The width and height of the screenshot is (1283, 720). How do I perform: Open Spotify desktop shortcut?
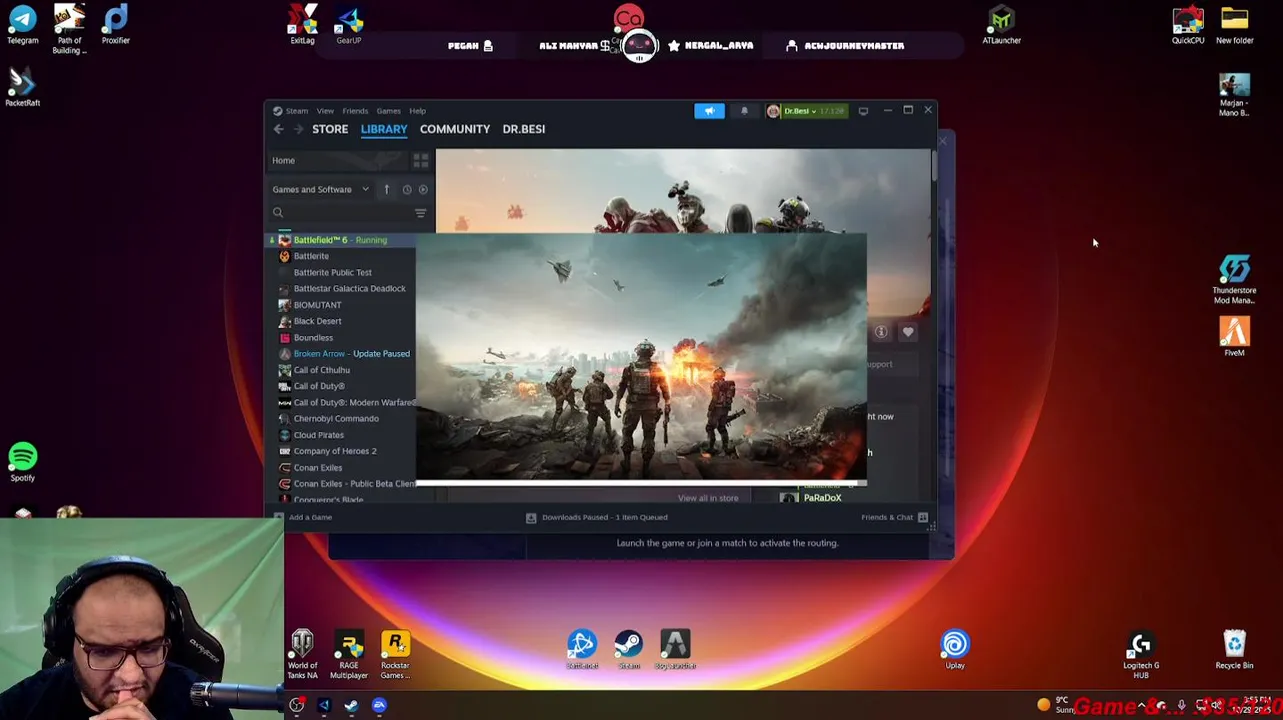23,463
